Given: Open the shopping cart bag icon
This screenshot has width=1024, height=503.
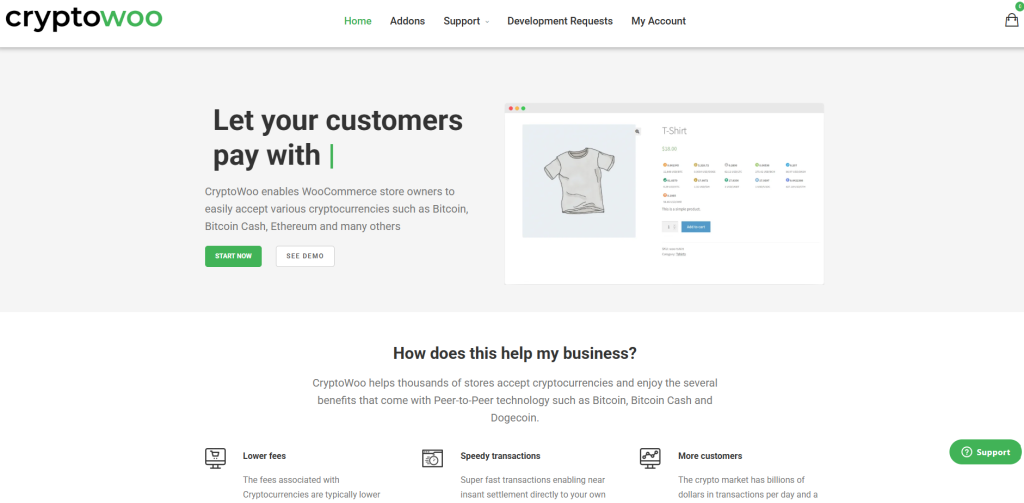Looking at the screenshot, I should (x=1011, y=20).
